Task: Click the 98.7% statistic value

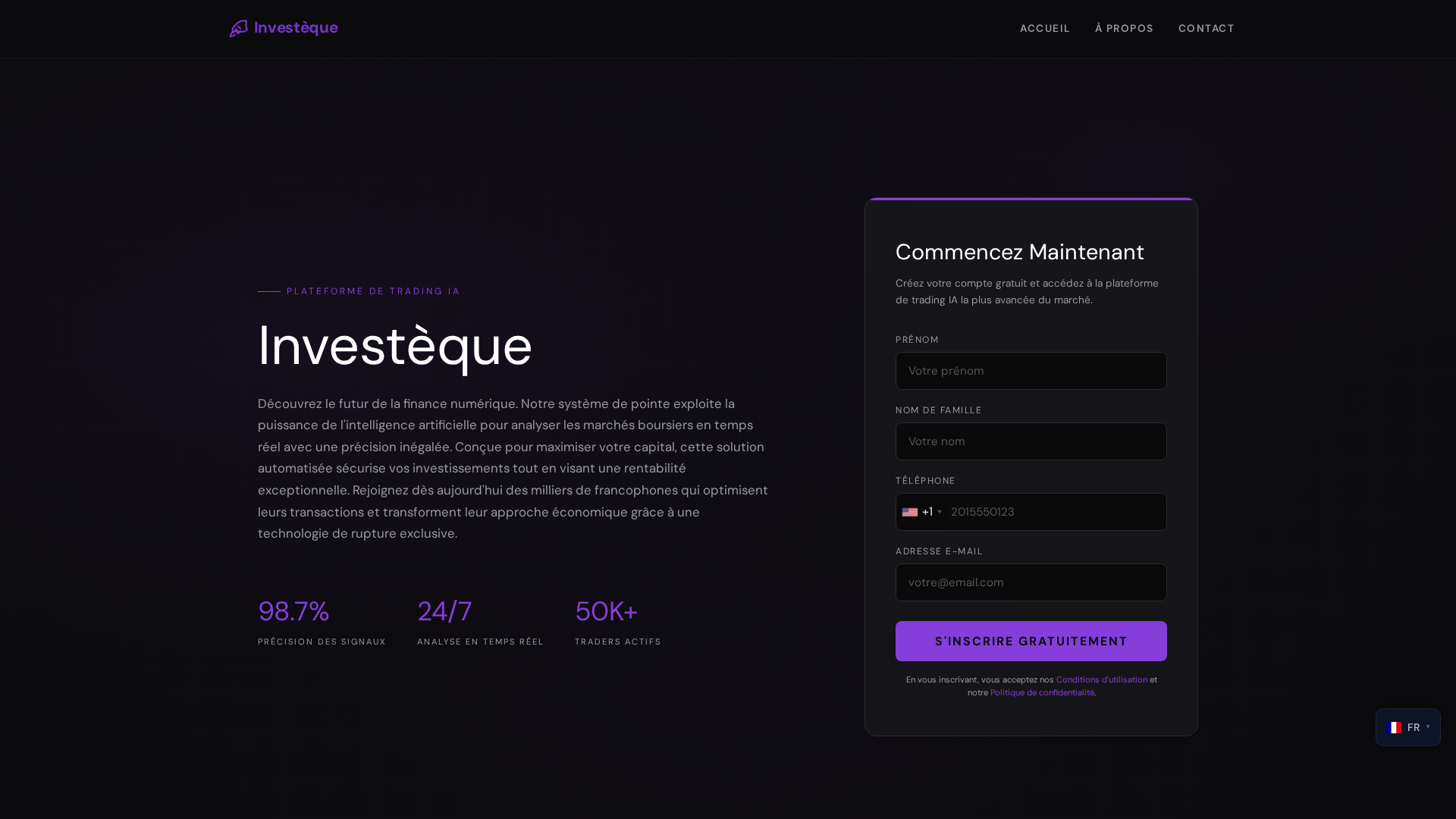Action: [x=293, y=611]
